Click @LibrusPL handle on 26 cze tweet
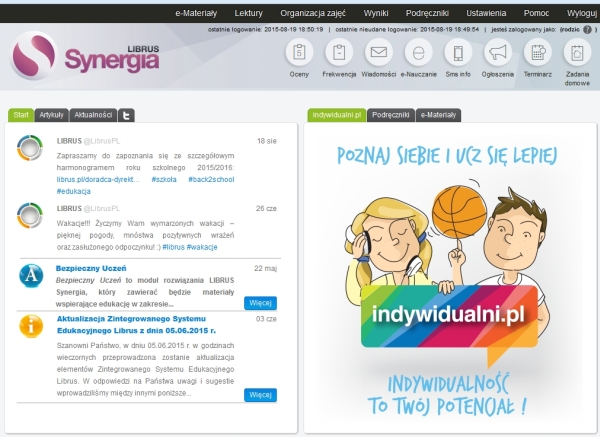This screenshot has width=600, height=437. 101,209
